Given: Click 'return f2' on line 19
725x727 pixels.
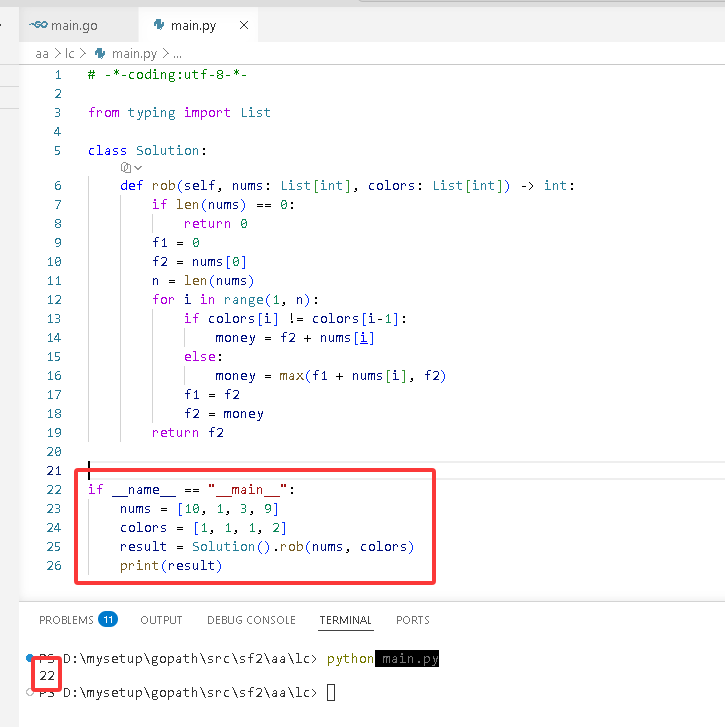Looking at the screenshot, I should [188, 433].
